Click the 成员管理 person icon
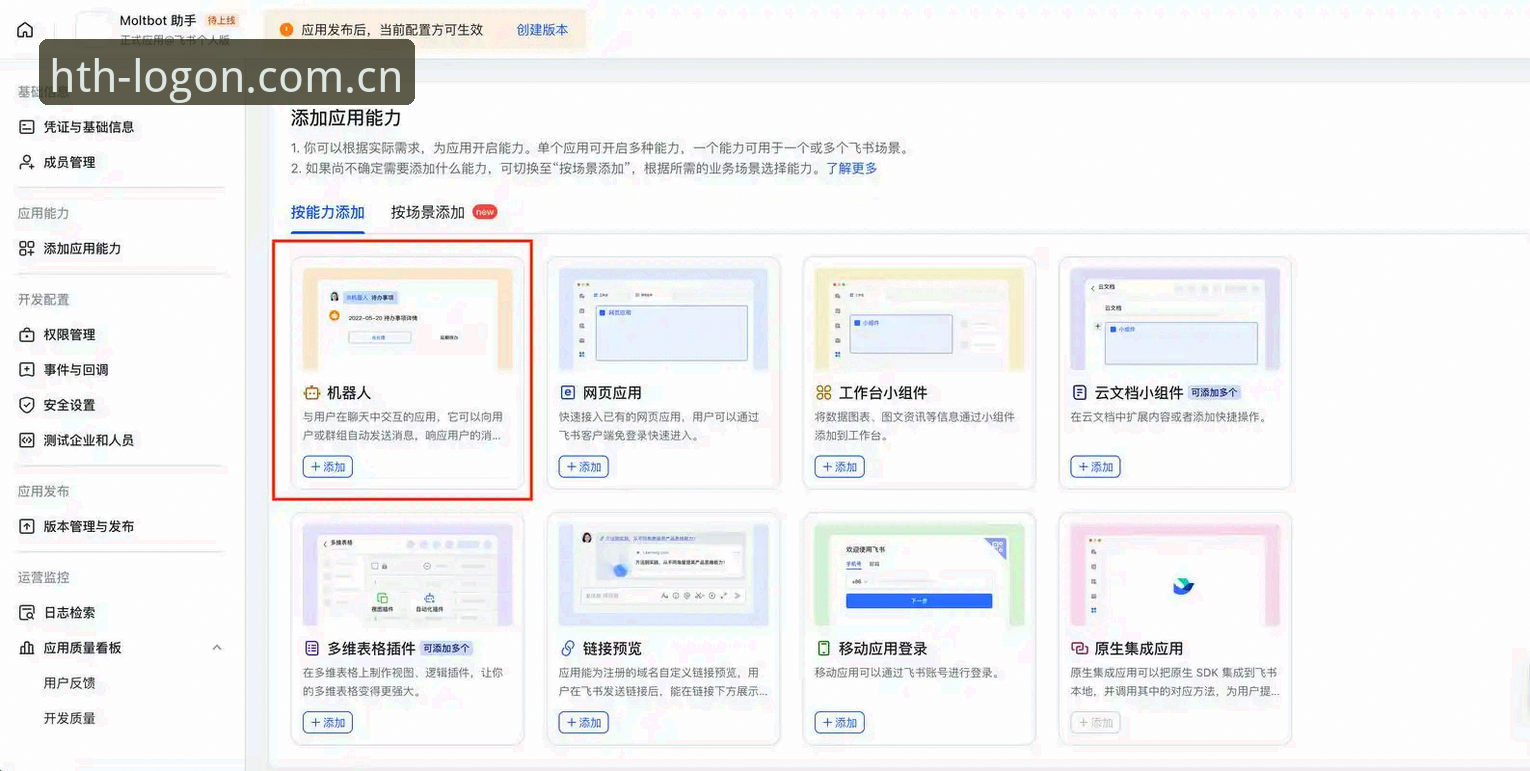 (x=27, y=162)
